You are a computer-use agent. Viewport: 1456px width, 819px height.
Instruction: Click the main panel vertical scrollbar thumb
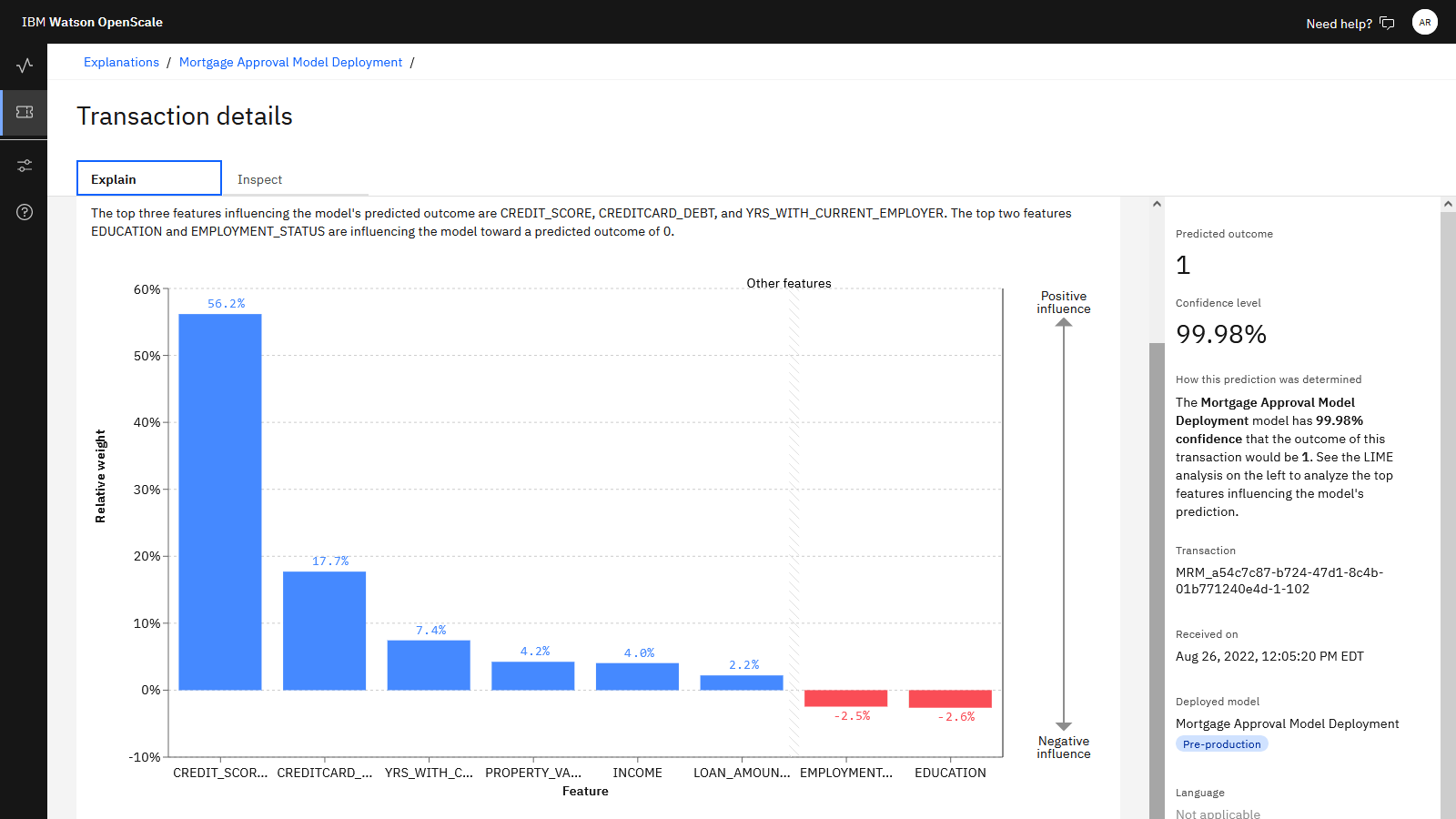pyautogui.click(x=1157, y=581)
